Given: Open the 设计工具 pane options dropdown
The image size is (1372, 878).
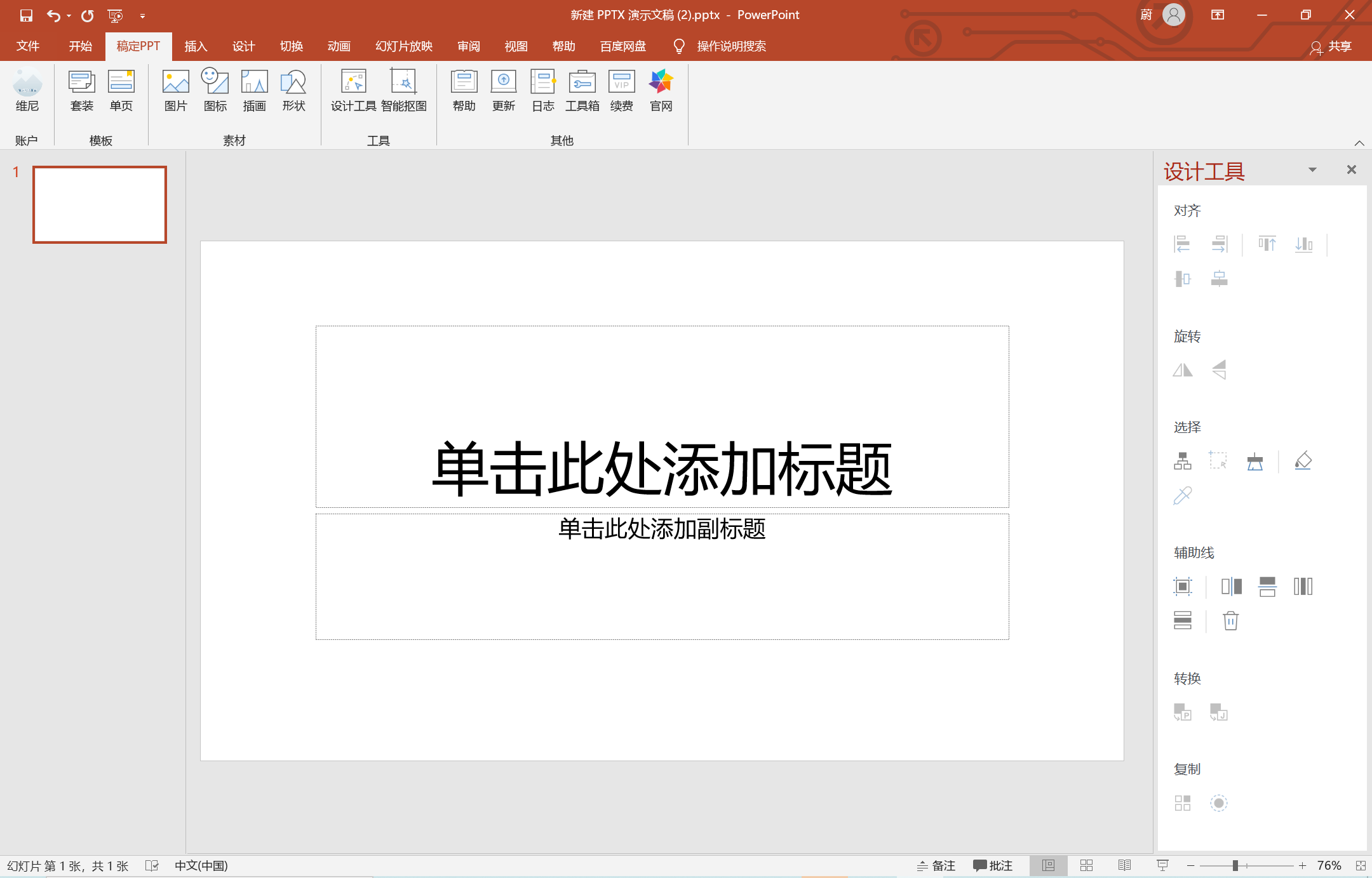Looking at the screenshot, I should (x=1312, y=170).
